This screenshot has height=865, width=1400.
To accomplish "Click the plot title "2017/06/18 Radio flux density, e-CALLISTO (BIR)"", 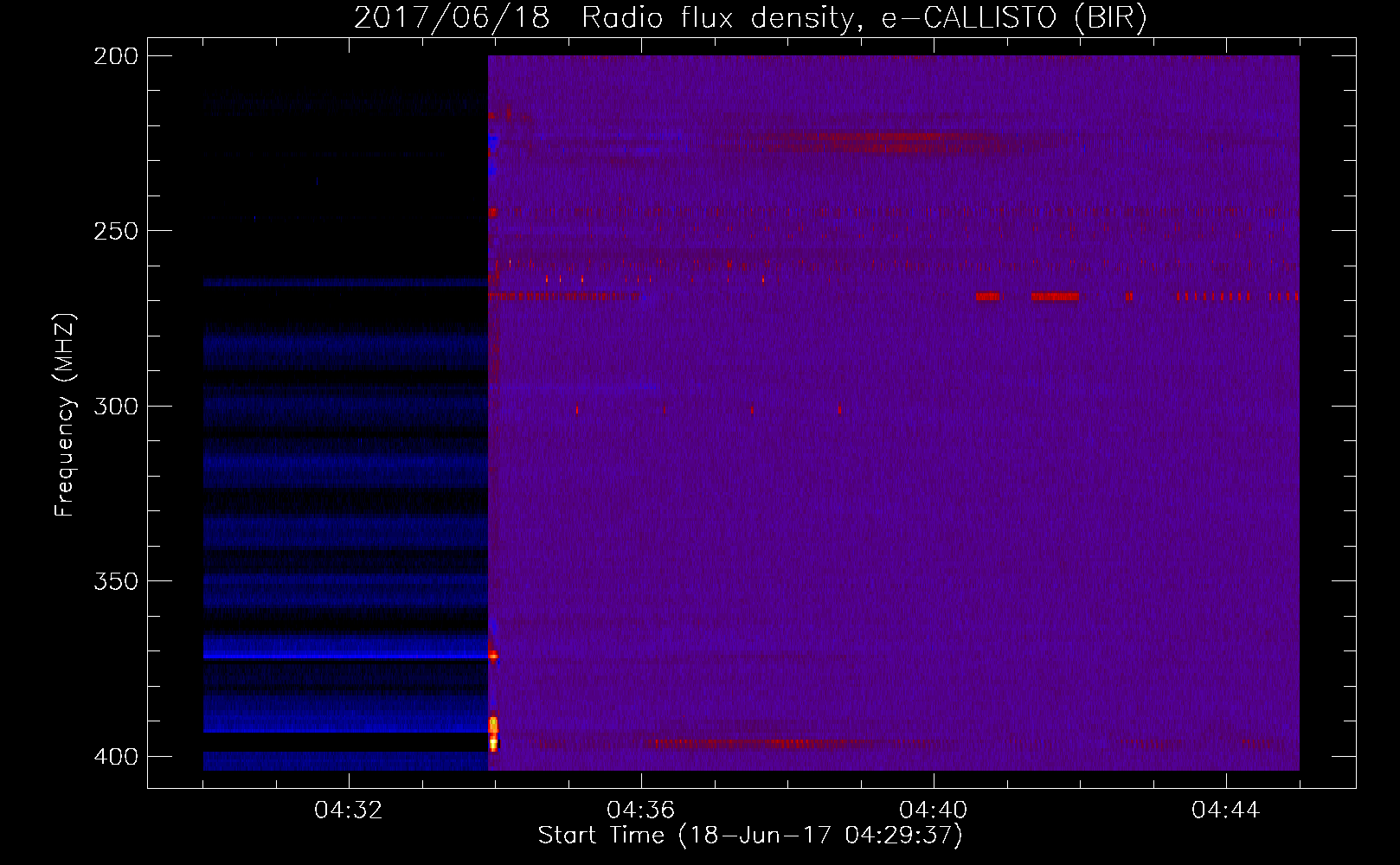I will click(750, 17).
